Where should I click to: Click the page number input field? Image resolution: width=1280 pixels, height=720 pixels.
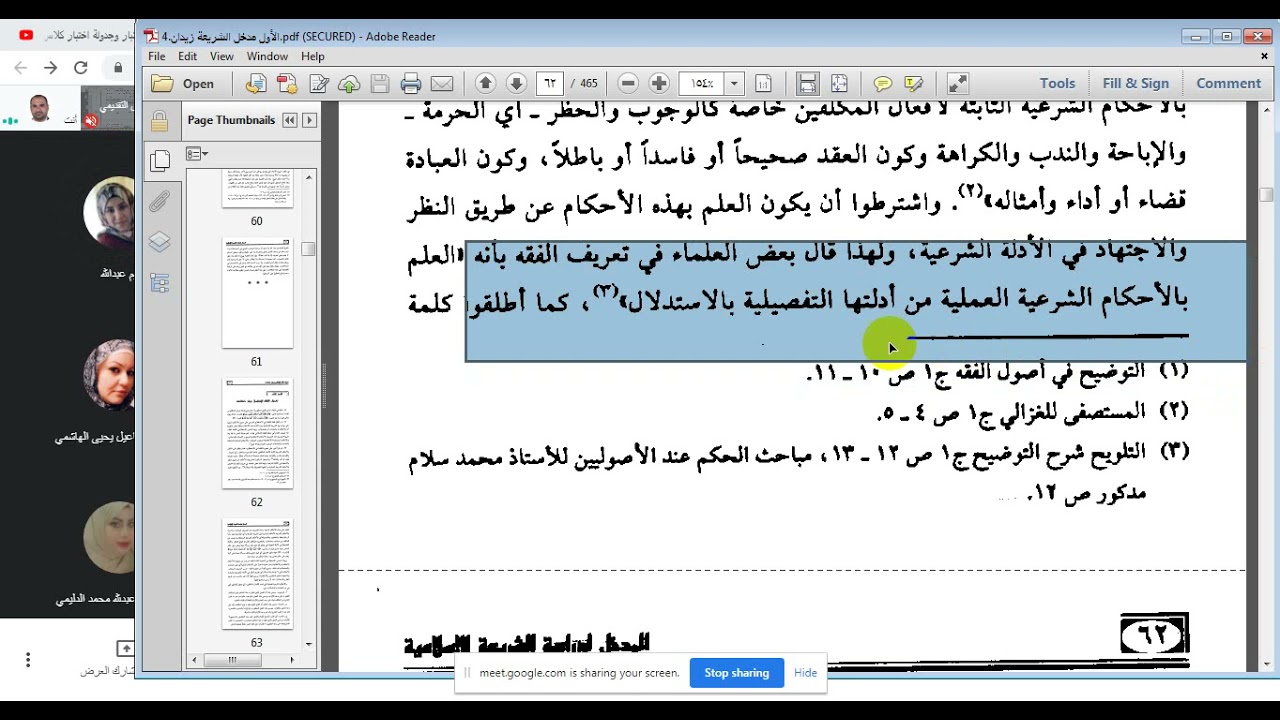[x=550, y=84]
